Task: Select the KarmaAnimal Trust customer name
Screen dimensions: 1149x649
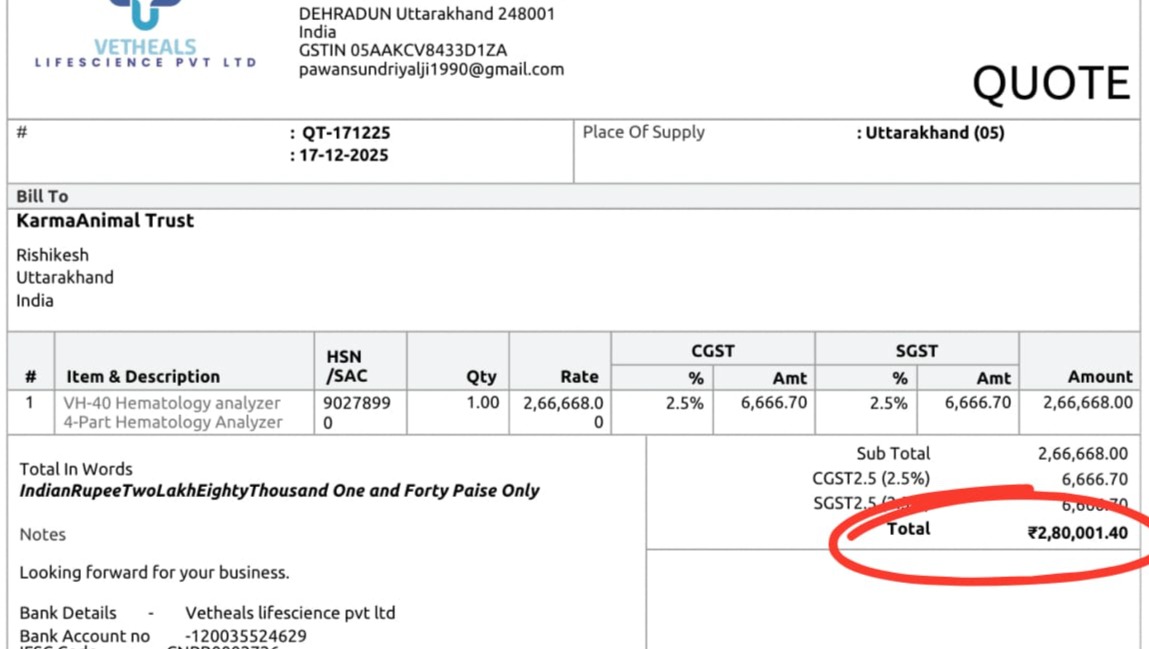Action: 105,220
